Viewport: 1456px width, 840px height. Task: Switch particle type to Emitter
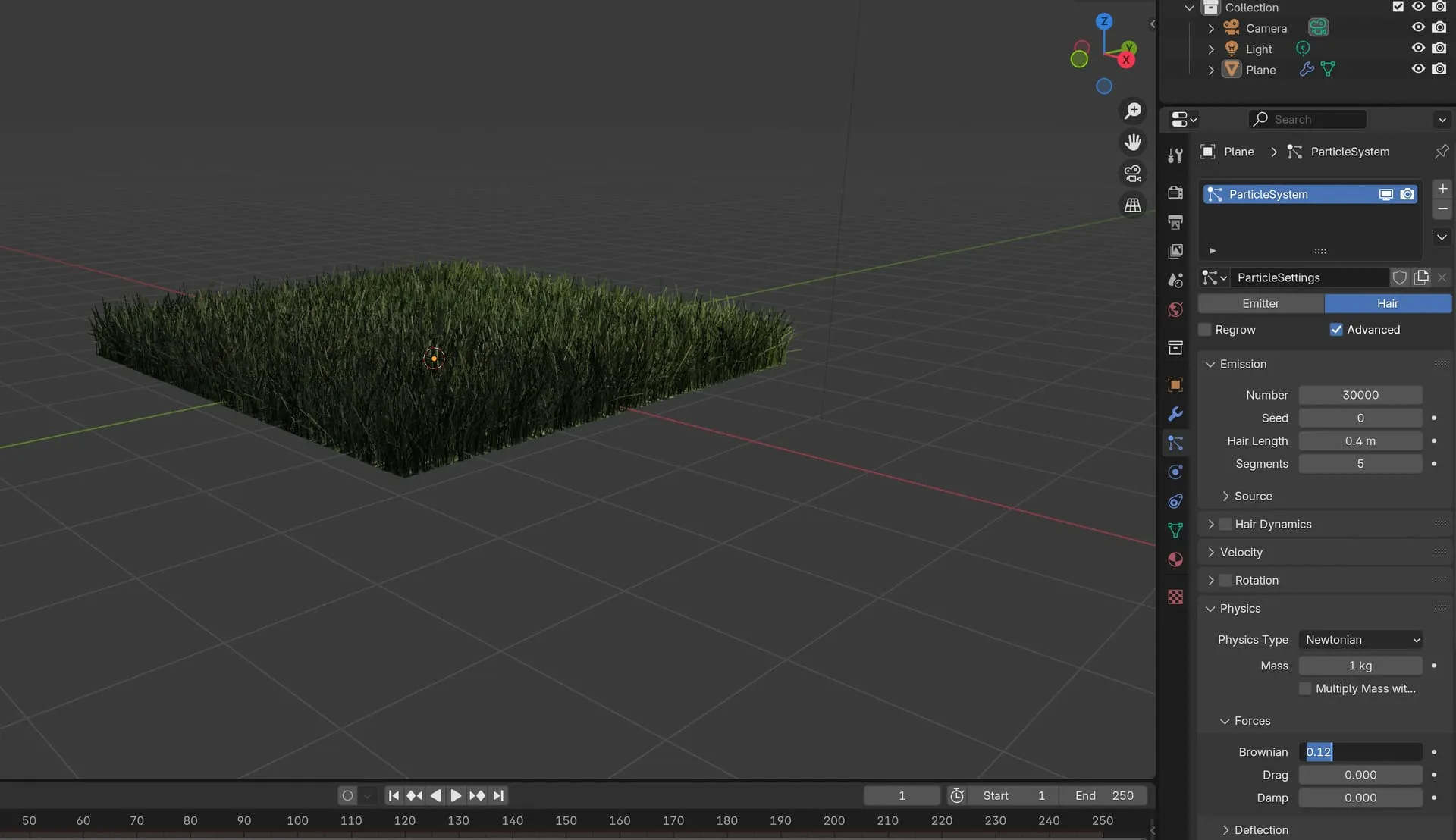[1260, 303]
